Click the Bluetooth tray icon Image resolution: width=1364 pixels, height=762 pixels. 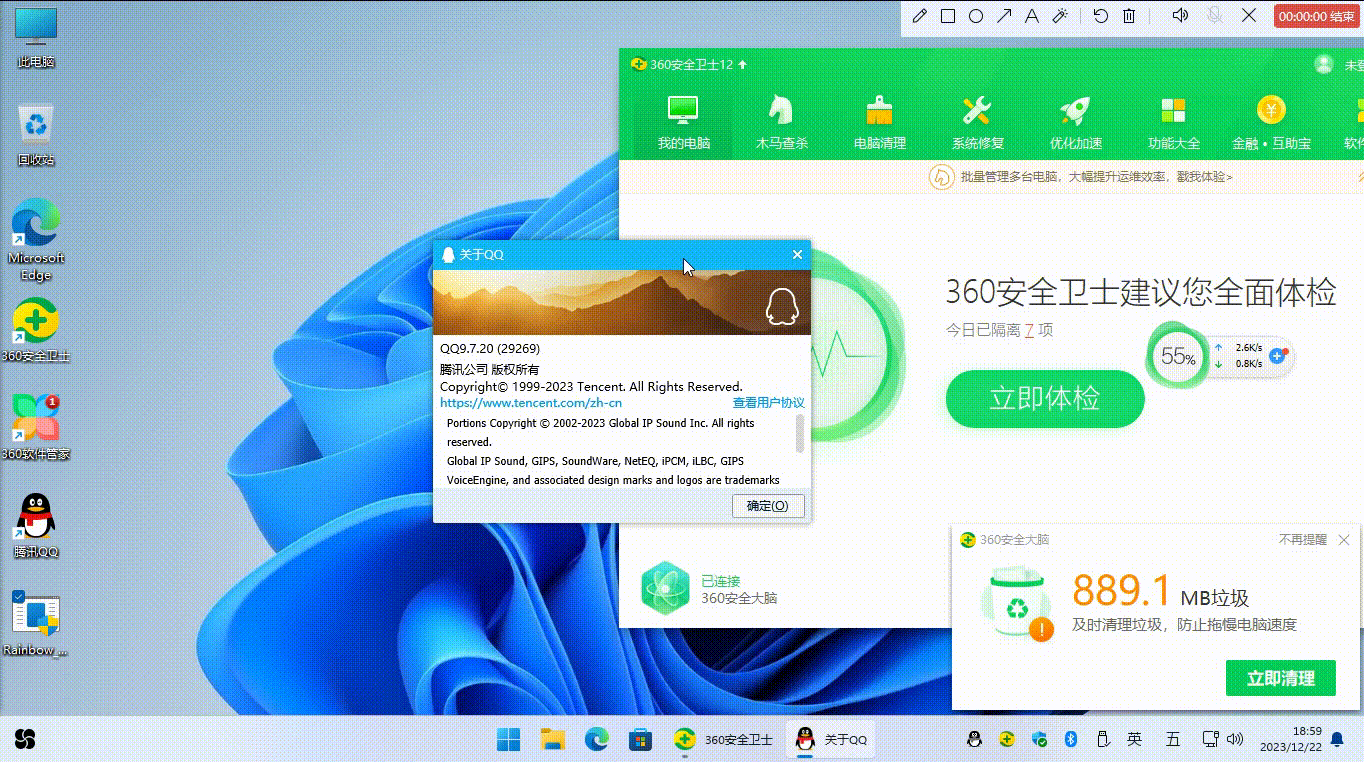[1070, 740]
